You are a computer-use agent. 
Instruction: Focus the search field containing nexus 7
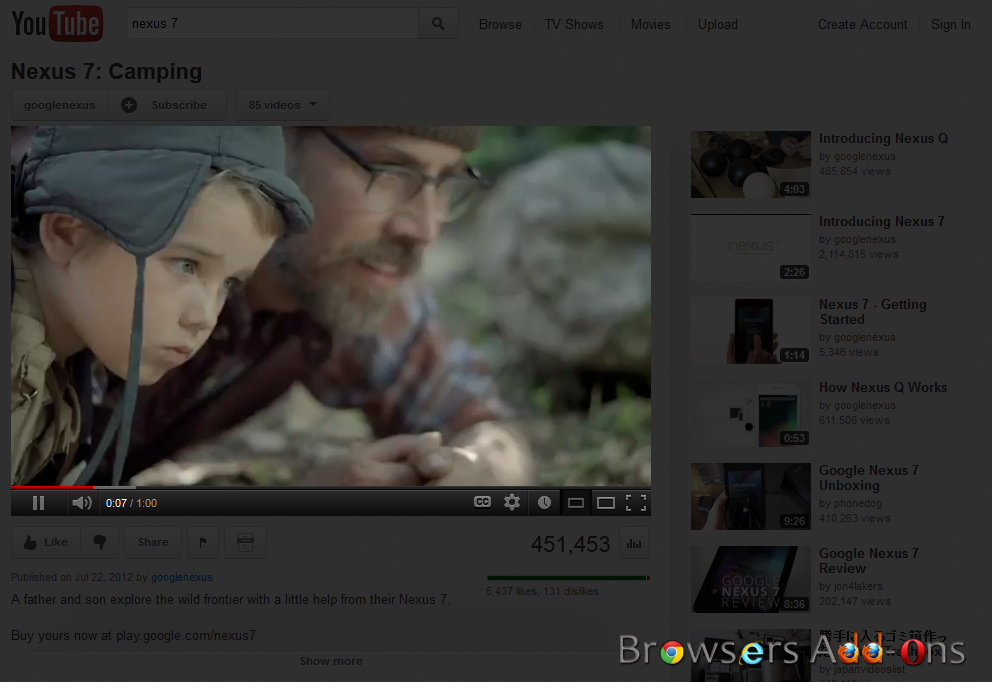coord(272,23)
